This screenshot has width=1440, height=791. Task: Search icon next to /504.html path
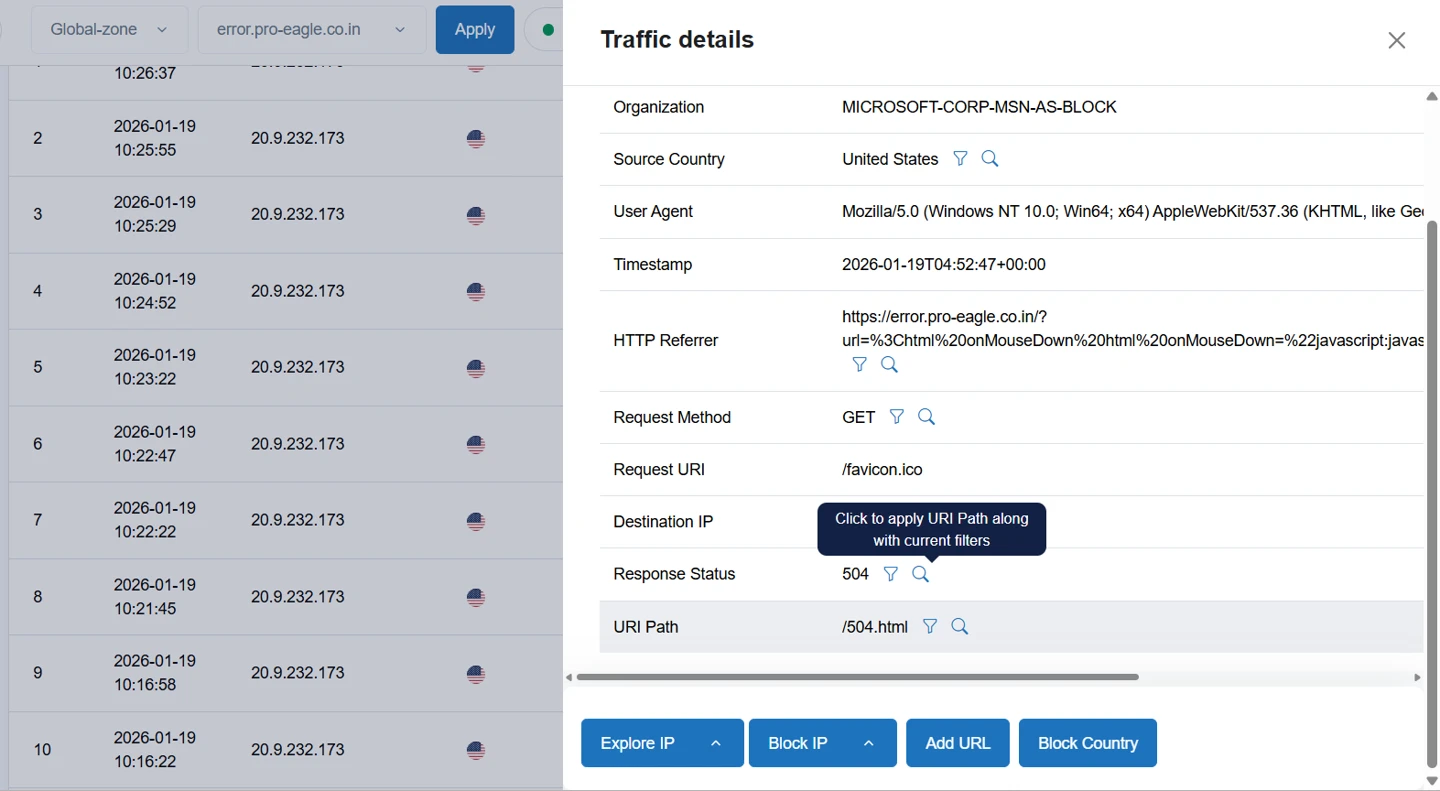click(x=960, y=627)
